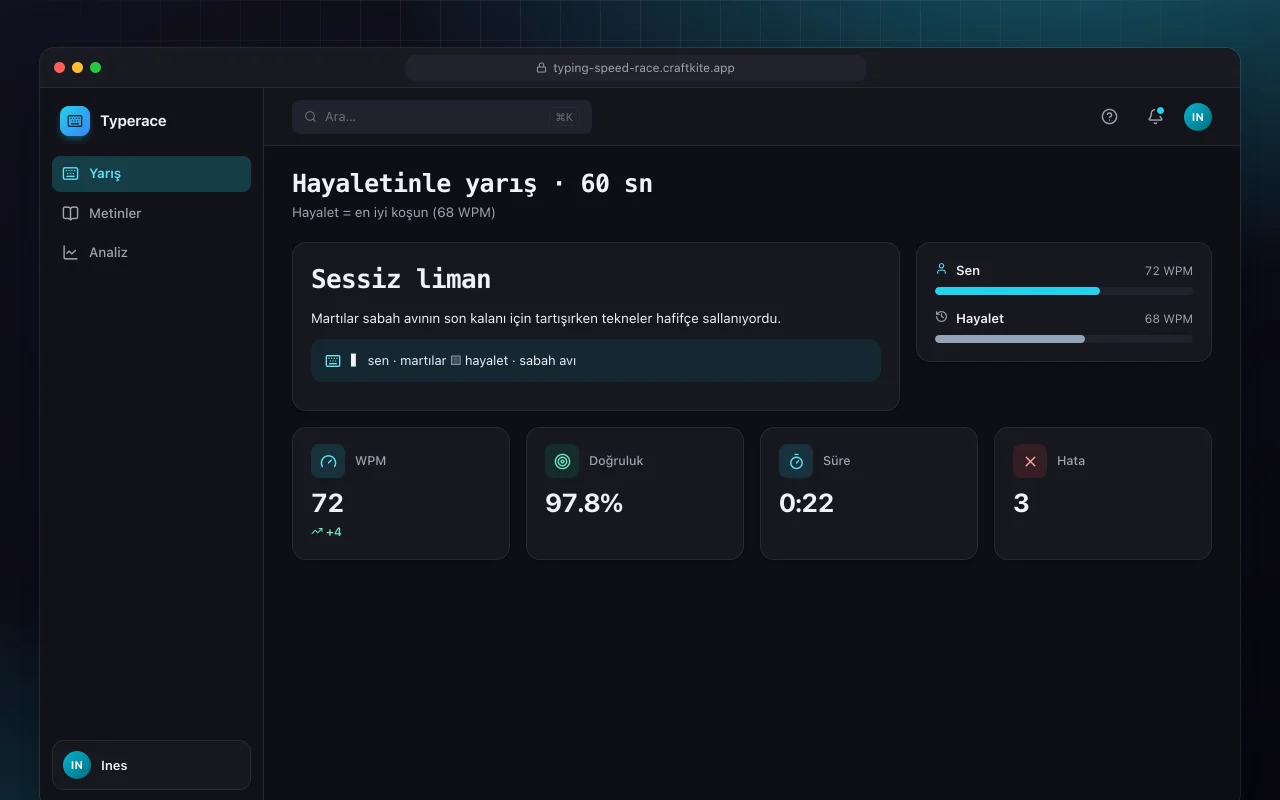The width and height of the screenshot is (1280, 800).
Task: Click the passage text starting Martılar sabah
Action: click(x=546, y=319)
